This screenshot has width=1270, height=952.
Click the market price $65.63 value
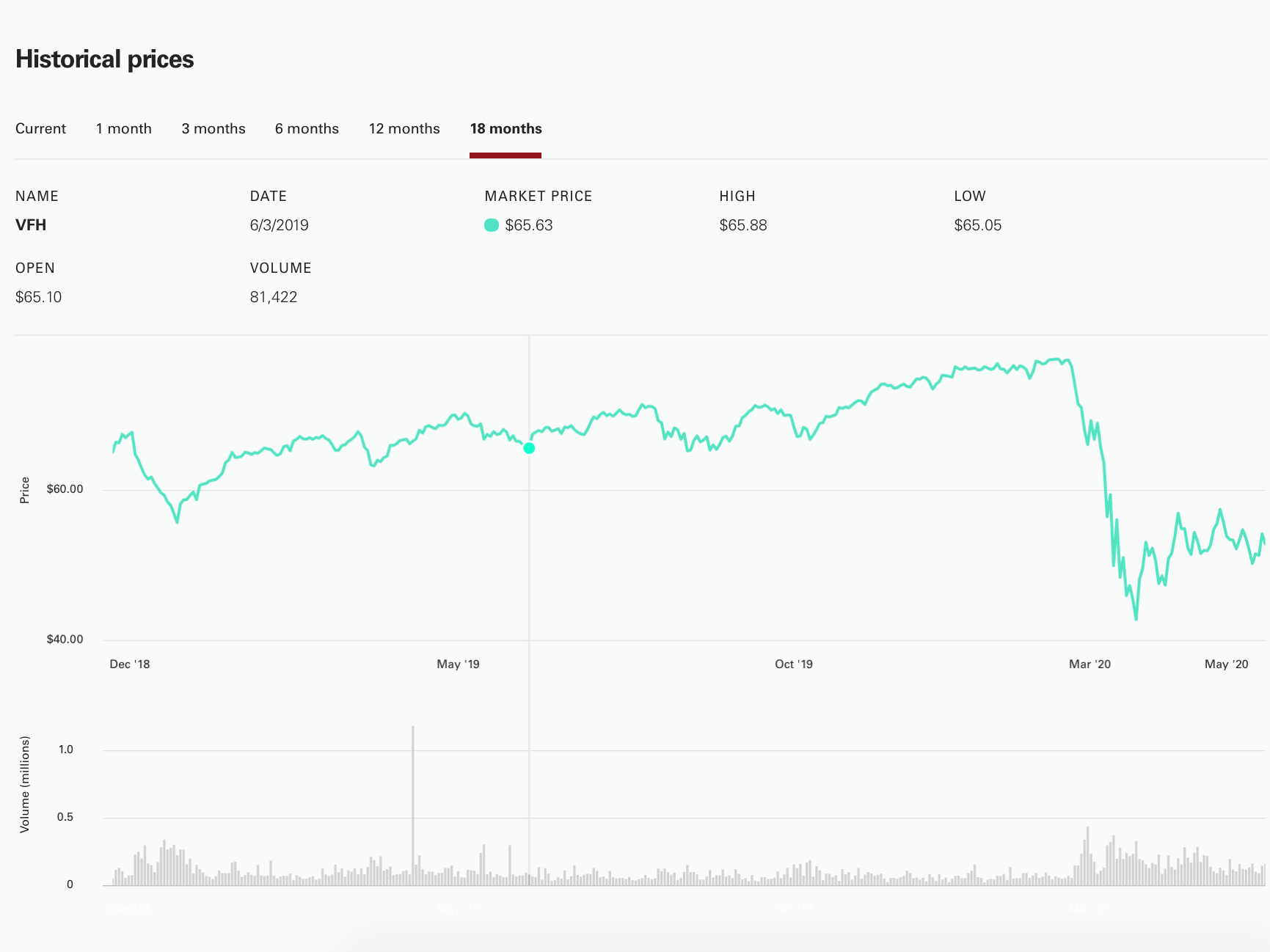point(529,225)
